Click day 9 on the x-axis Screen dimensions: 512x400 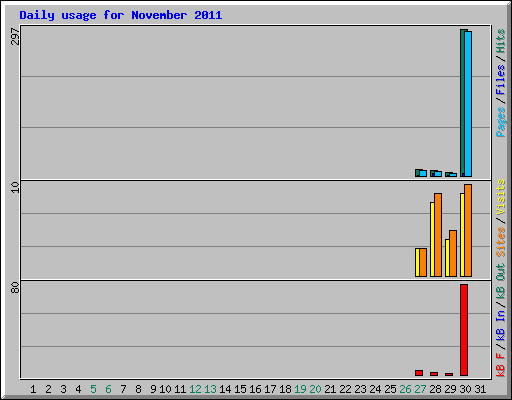click(153, 389)
